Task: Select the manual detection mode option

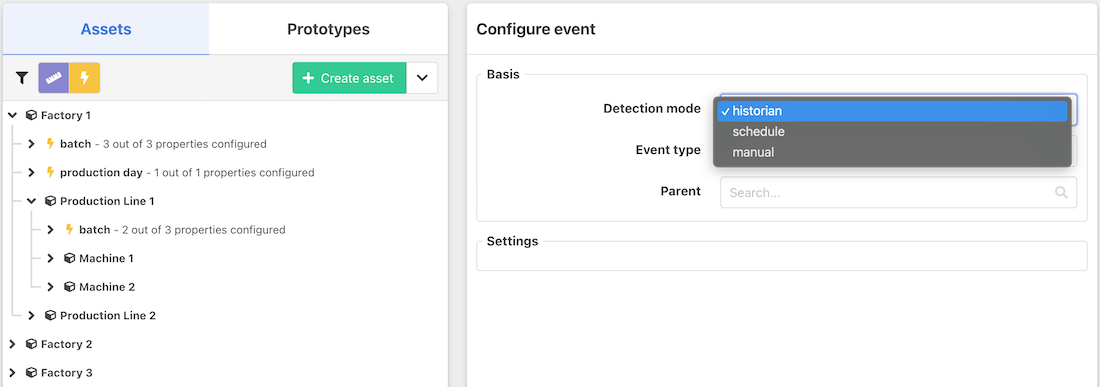Action: [892, 151]
